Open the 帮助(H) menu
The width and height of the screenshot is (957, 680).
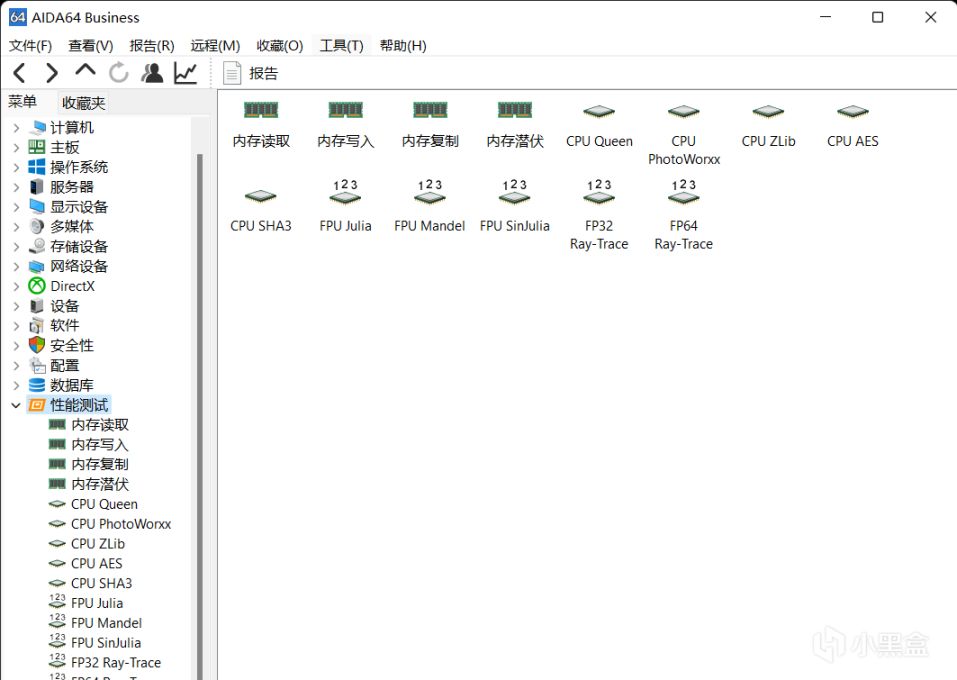click(x=403, y=46)
